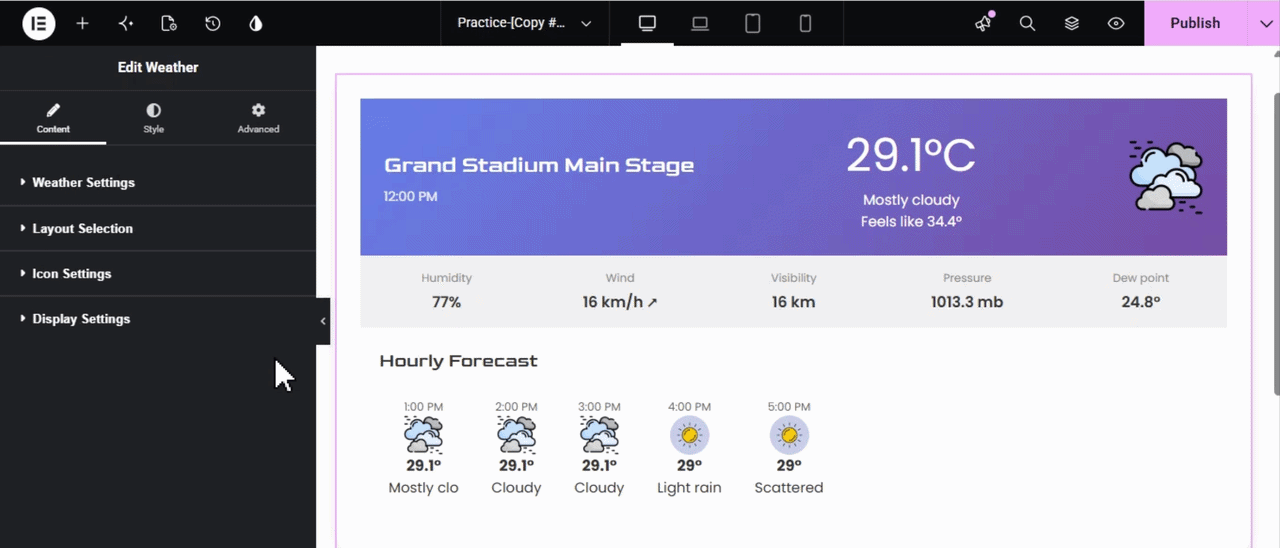Switch to mobile phone responsive view
Screen dimensions: 1280x548
tap(805, 23)
